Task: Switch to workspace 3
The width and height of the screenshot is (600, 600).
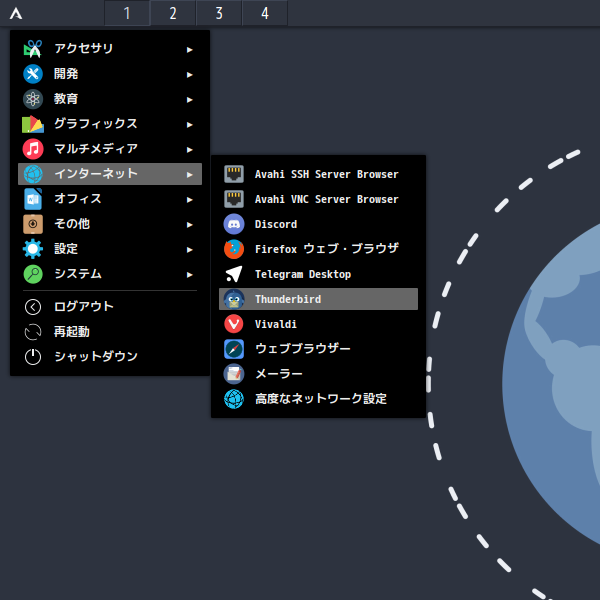Action: point(219,13)
